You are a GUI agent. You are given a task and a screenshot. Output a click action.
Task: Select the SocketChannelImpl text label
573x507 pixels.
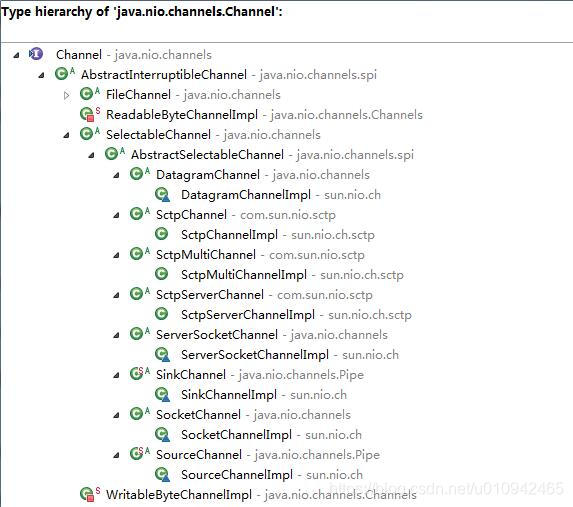(236, 435)
